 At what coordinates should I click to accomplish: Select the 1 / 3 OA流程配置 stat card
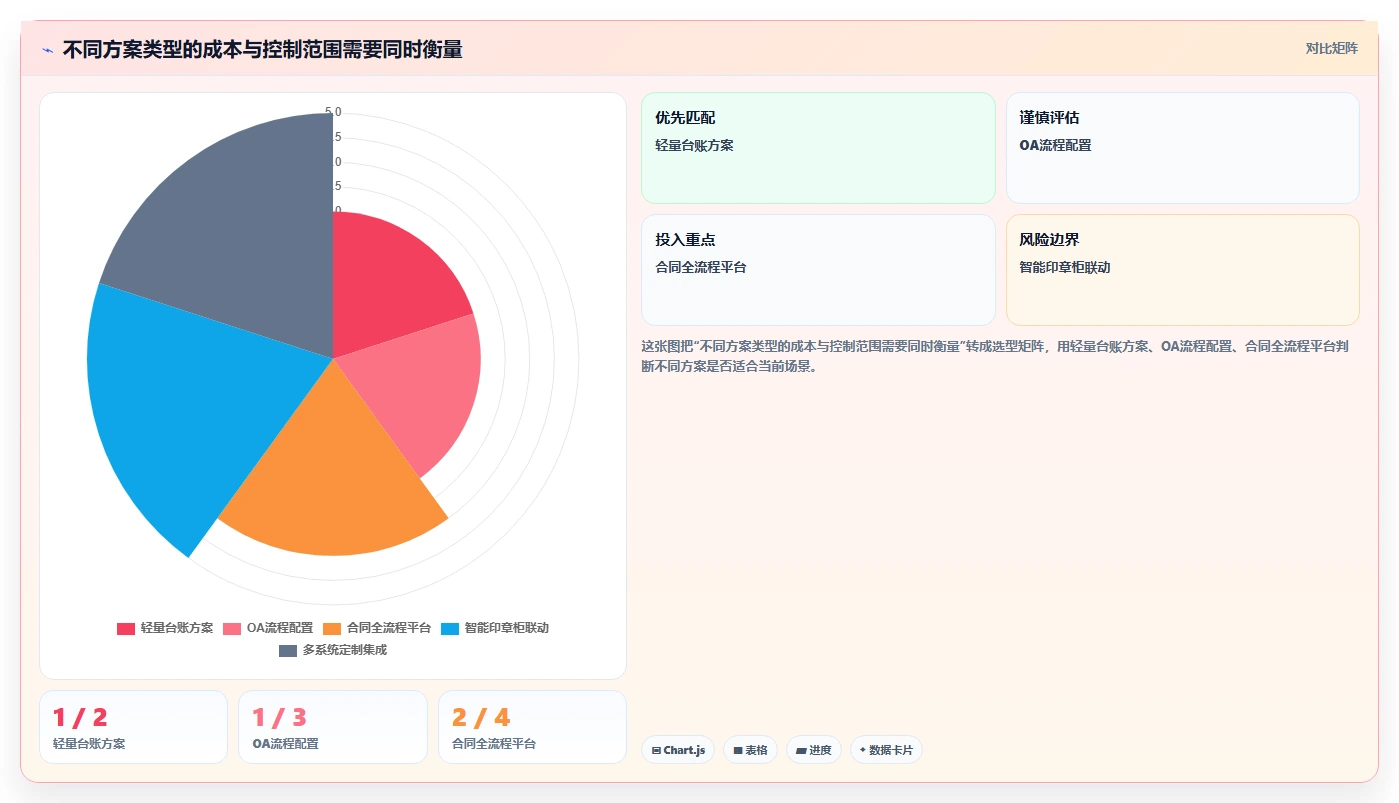pyautogui.click(x=333, y=727)
